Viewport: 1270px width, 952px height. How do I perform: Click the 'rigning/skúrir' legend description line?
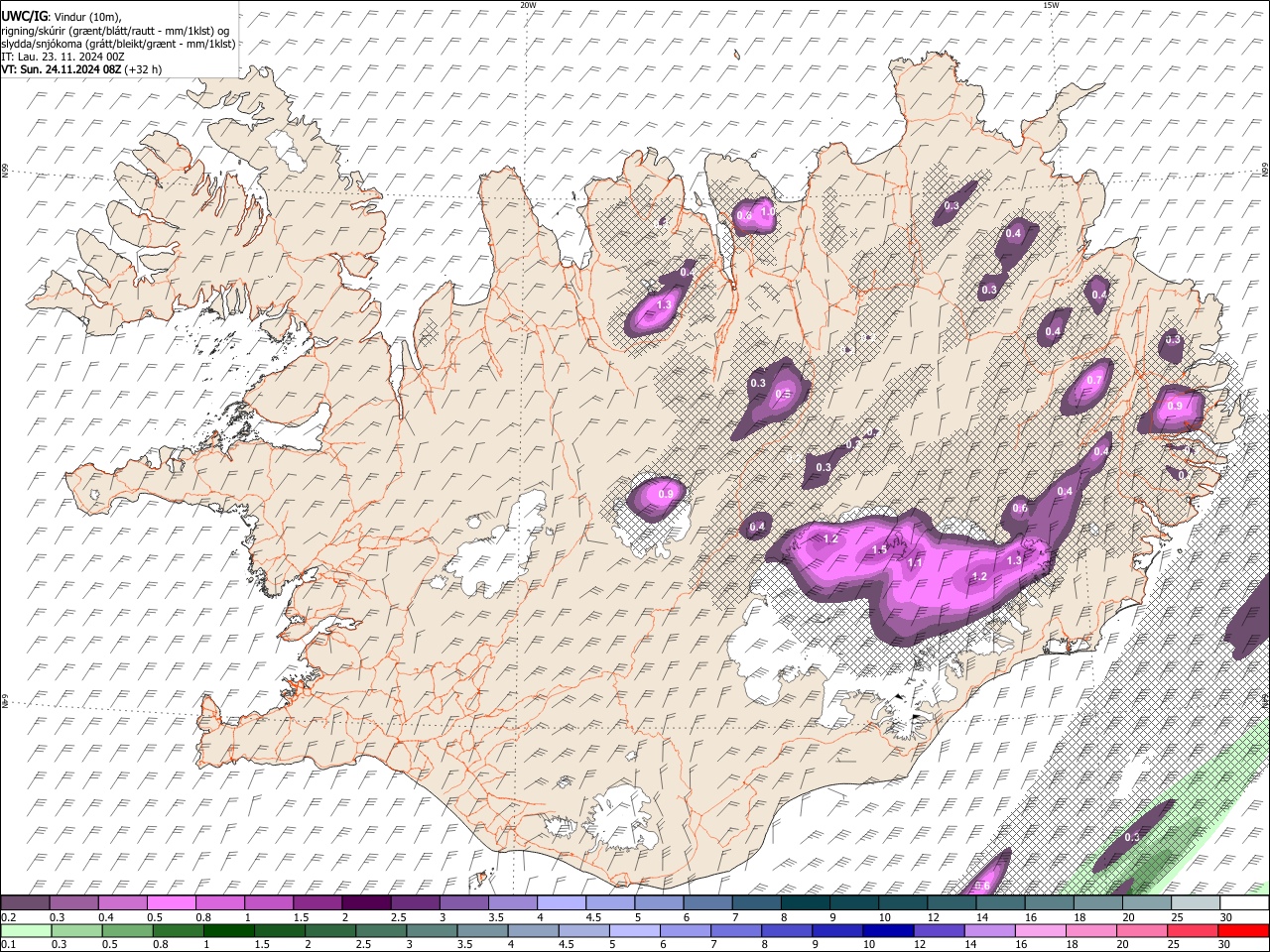point(115,30)
